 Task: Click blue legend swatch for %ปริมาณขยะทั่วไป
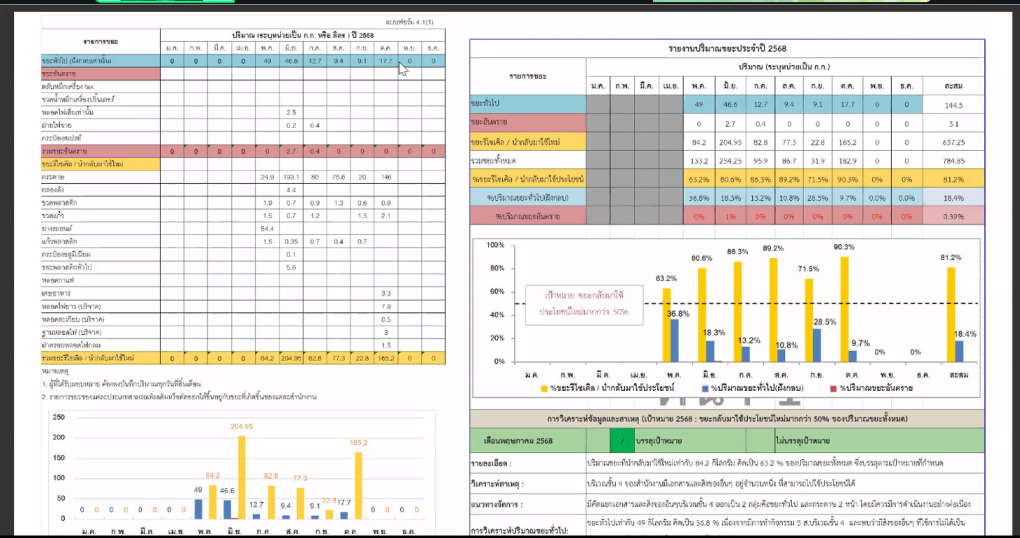(x=706, y=388)
